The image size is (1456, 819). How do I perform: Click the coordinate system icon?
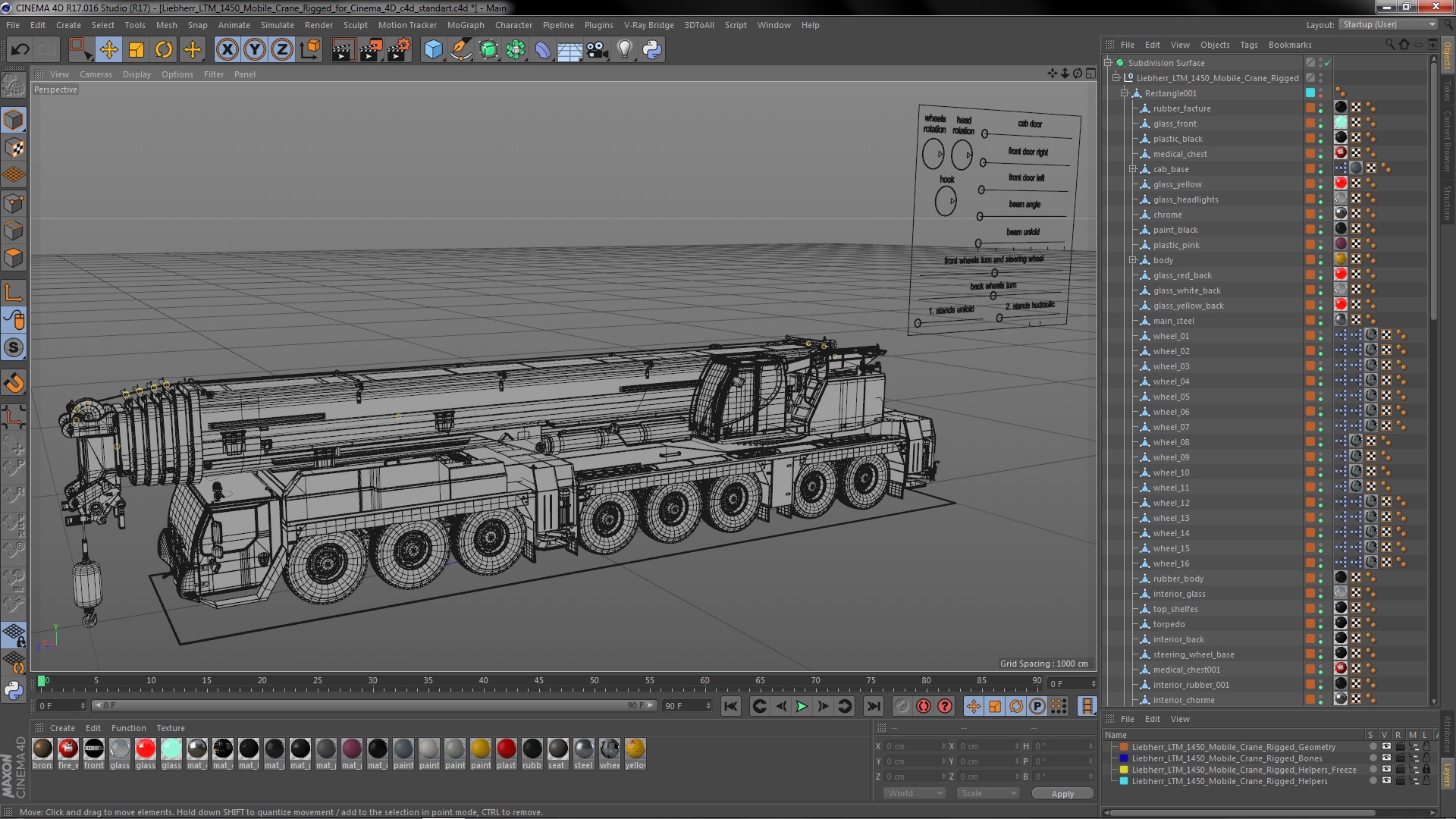(x=310, y=50)
